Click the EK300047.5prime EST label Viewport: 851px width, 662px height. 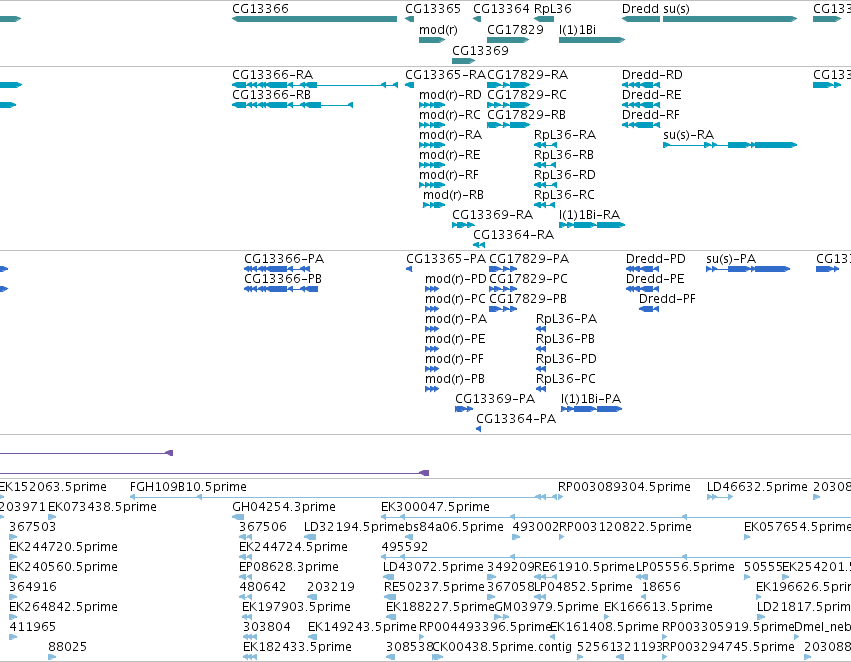click(435, 507)
